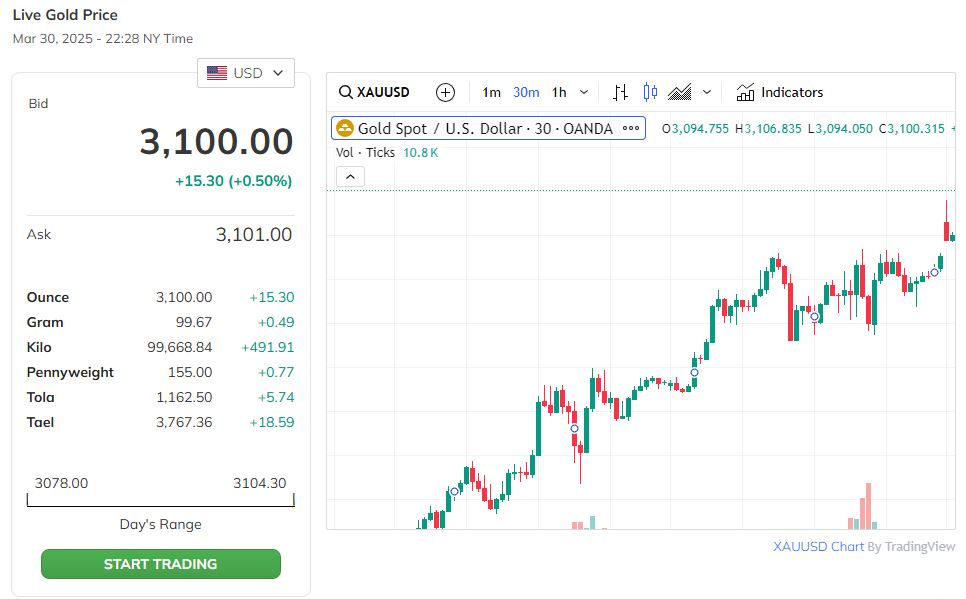966x599 pixels.
Task: Click the compare/add symbol plus icon
Action: (x=446, y=92)
